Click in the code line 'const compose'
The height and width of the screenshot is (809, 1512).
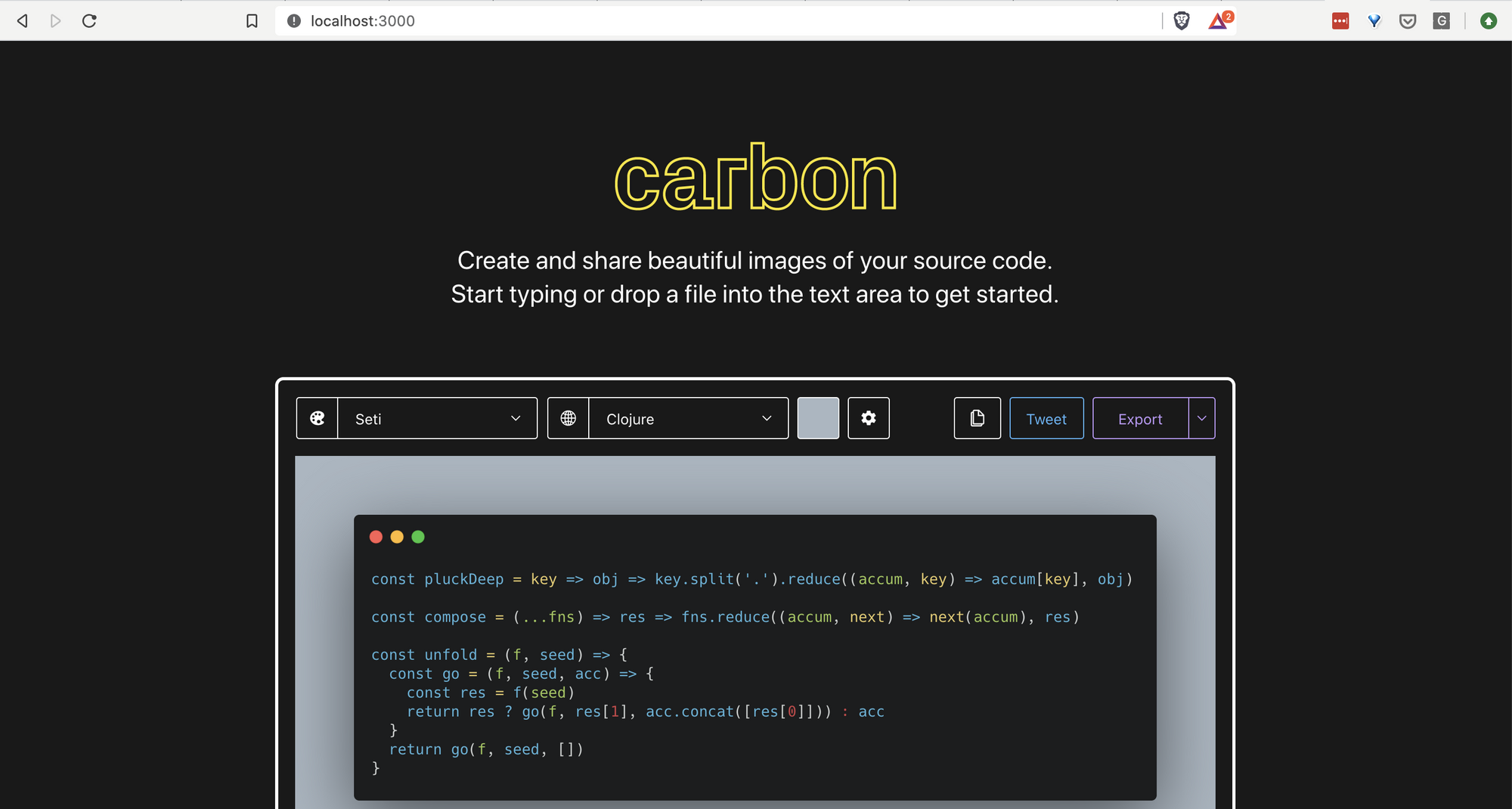tap(726, 617)
